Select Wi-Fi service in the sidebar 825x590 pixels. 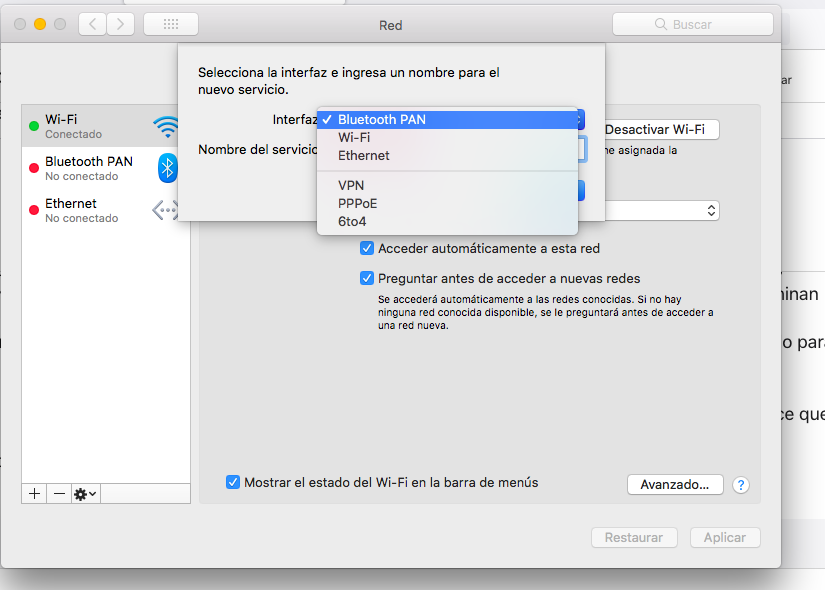click(100, 126)
